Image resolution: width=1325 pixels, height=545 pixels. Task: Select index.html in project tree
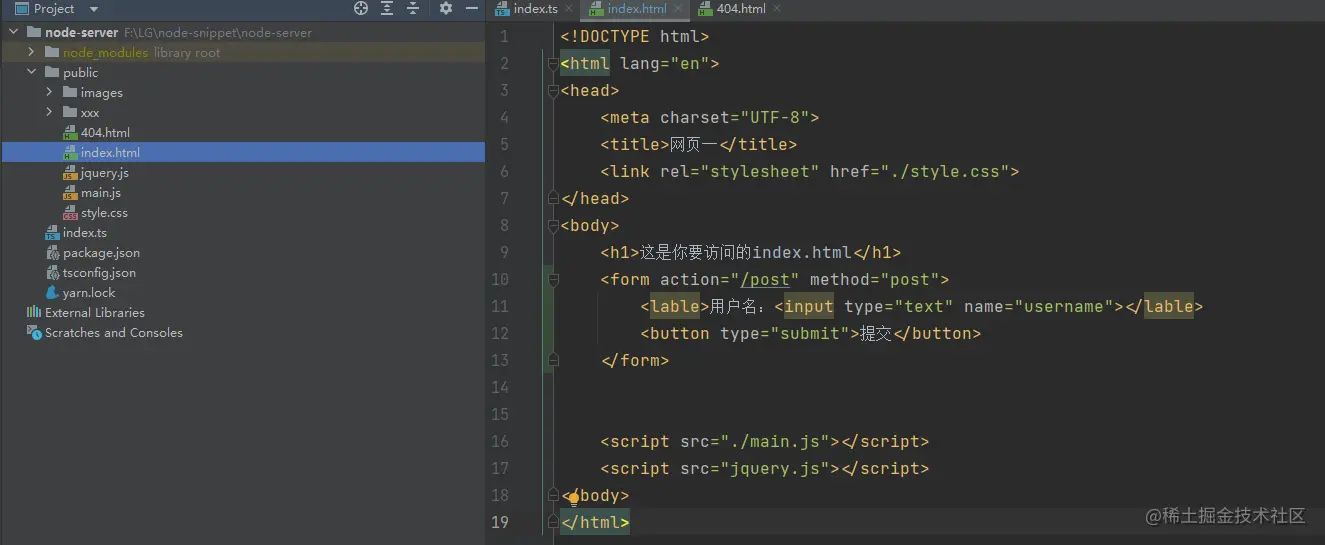[x=110, y=152]
